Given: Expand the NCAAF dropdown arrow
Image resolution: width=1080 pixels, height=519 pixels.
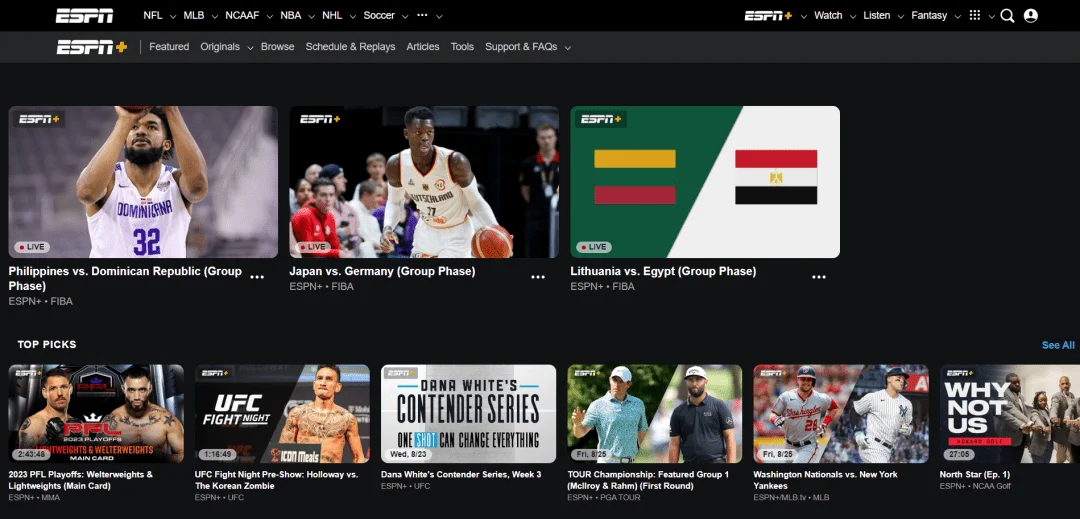Looking at the screenshot, I should tap(269, 16).
